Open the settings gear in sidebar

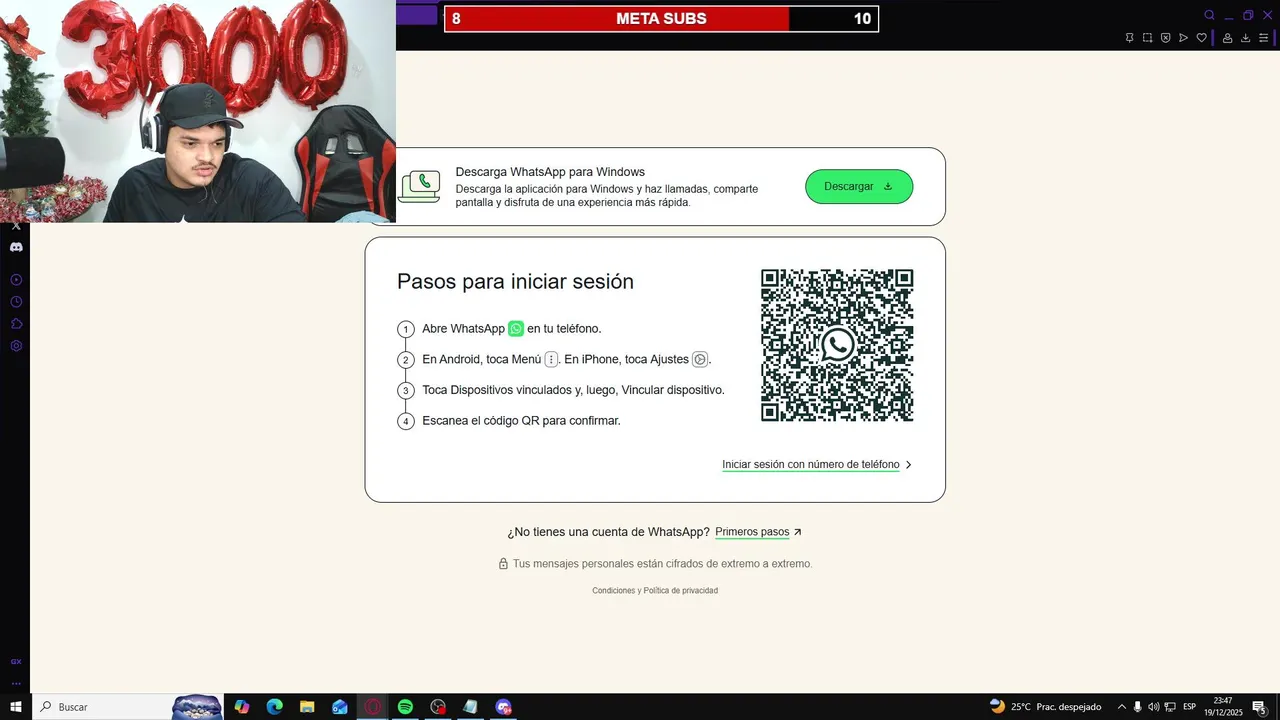pyautogui.click(x=16, y=346)
